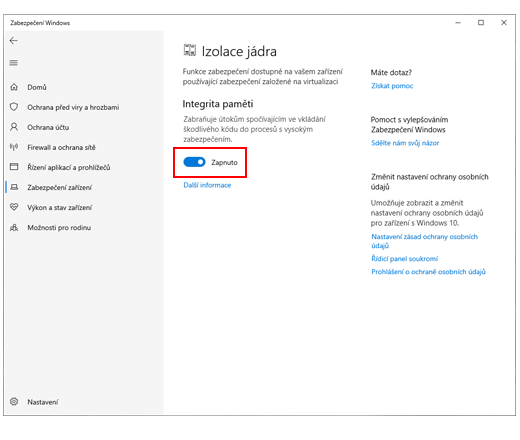520x440 pixels.
Task: Toggle the Integrita paměti switch off
Action: tap(194, 162)
